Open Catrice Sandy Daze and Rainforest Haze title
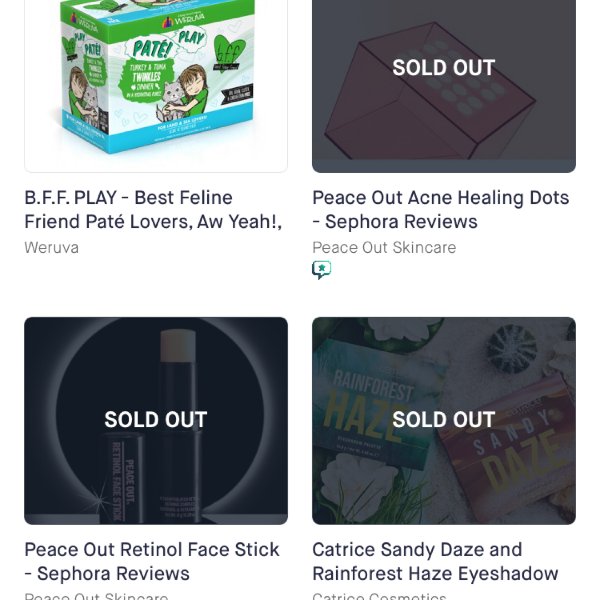Screen dimensions: 600x600 click(x=435, y=561)
